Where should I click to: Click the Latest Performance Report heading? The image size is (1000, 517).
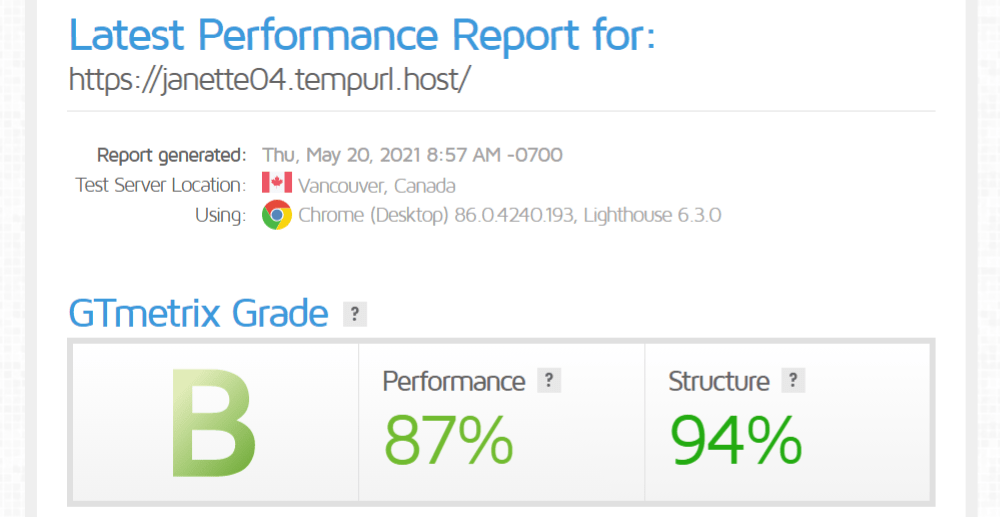(362, 36)
